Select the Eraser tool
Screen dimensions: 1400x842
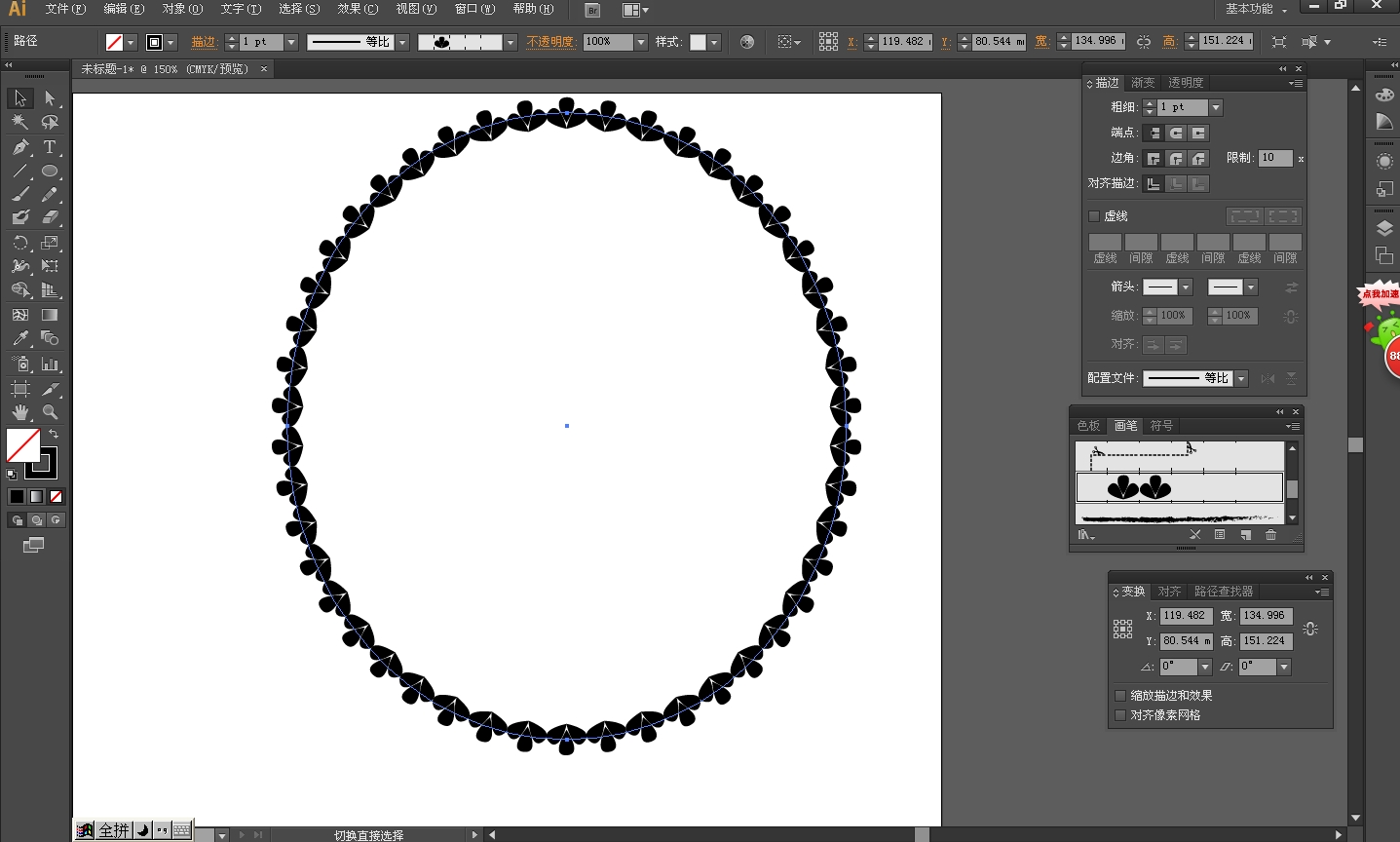(x=50, y=217)
